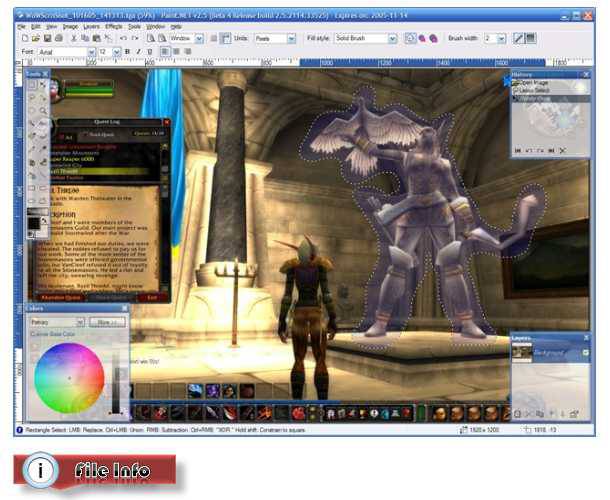Toggle the rulers button
This screenshot has height=500, width=610.
coord(225,38)
